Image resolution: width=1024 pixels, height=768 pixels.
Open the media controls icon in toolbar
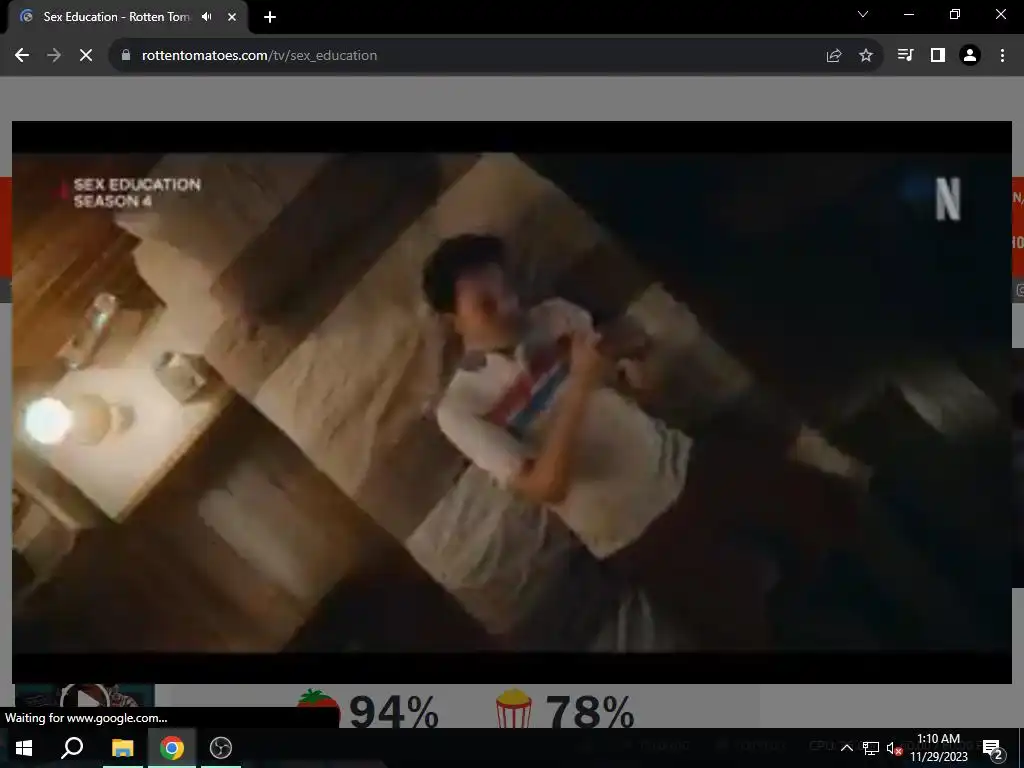point(905,56)
